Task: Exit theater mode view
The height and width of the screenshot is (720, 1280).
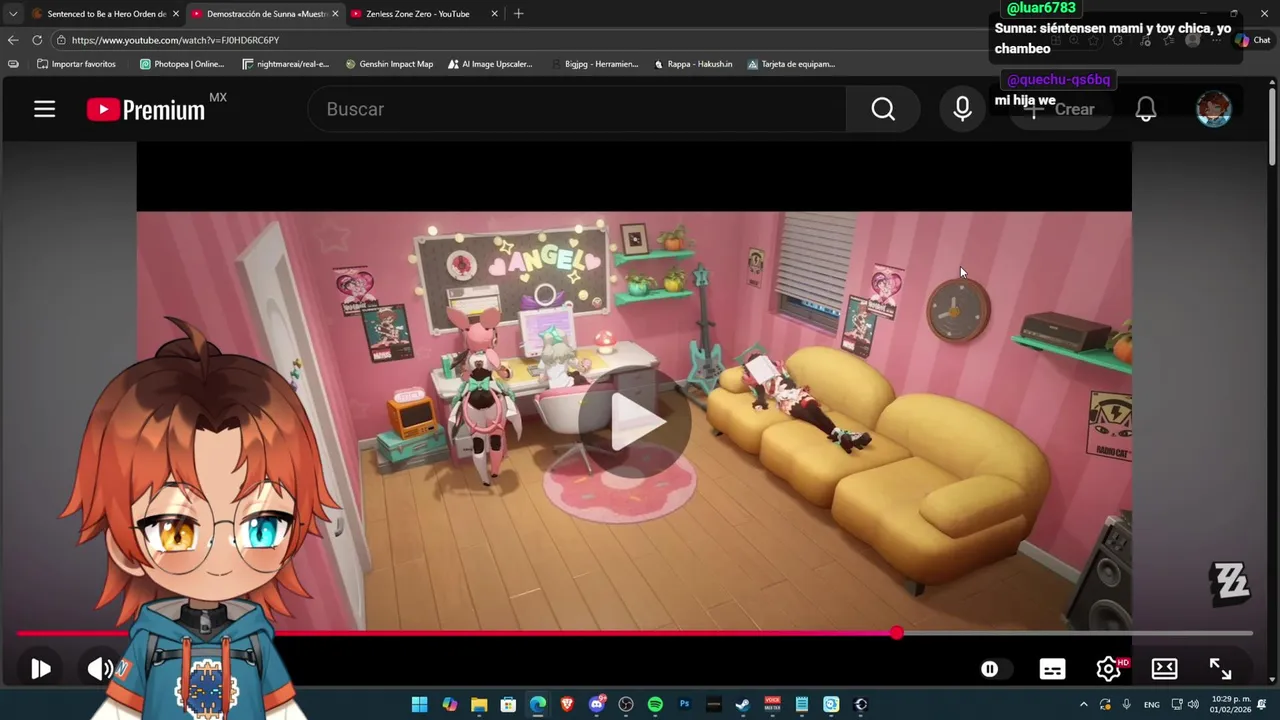Action: coord(1164,669)
